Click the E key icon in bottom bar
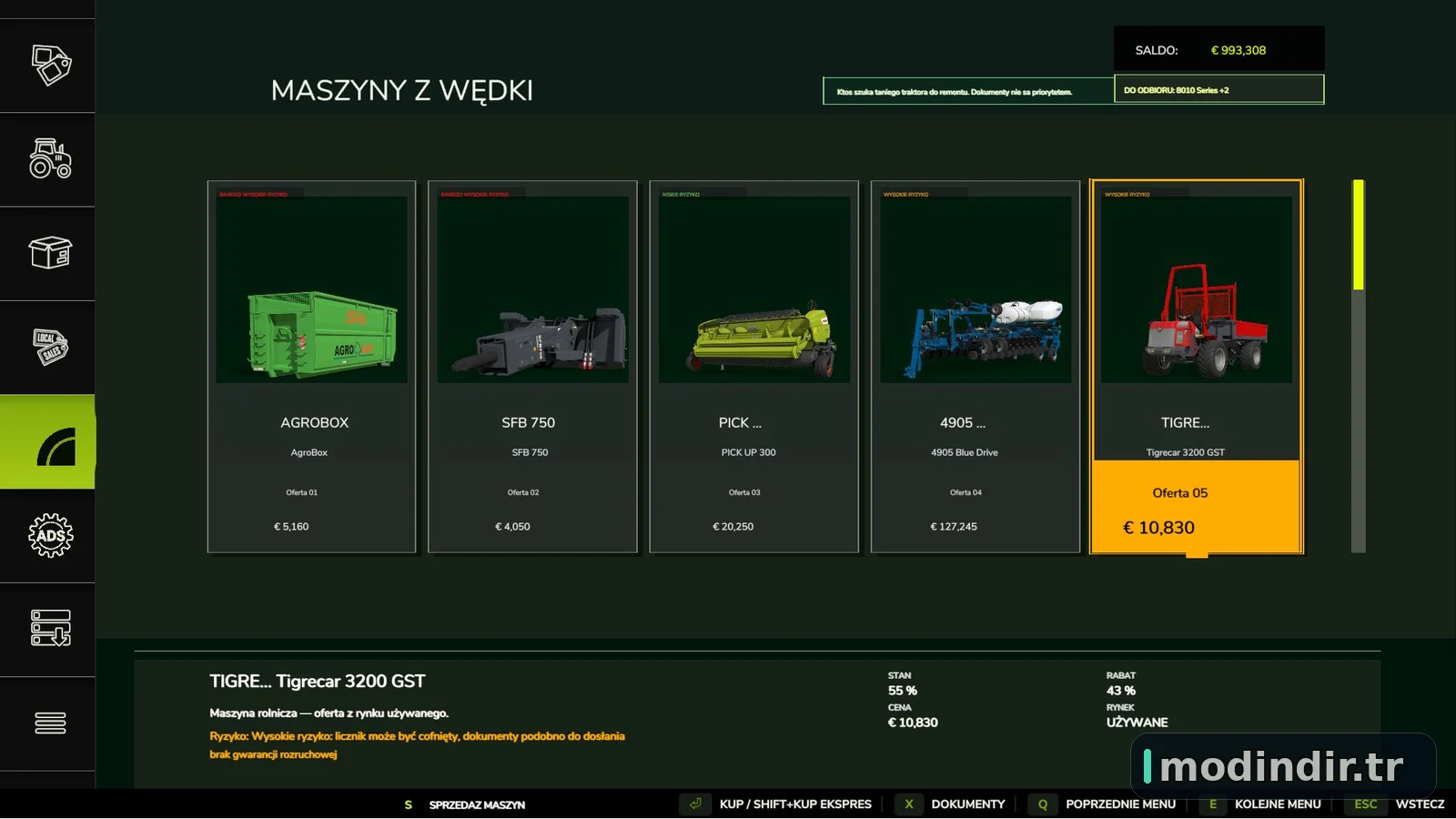Image resolution: width=1456 pixels, height=819 pixels. pos(1213,804)
